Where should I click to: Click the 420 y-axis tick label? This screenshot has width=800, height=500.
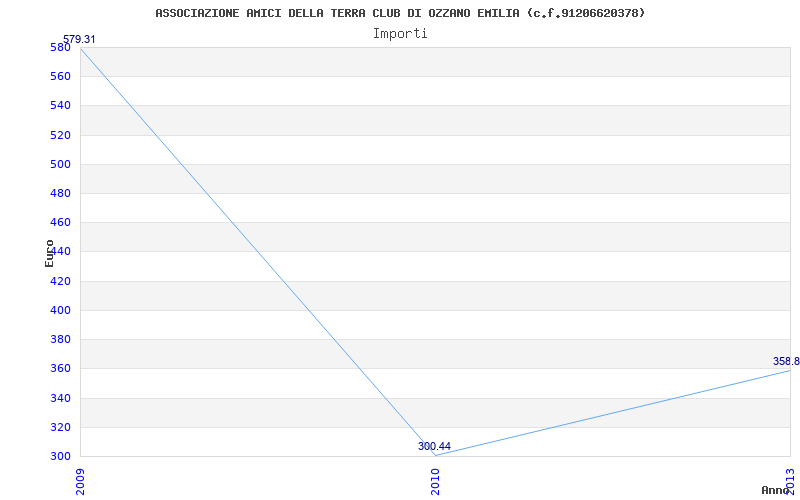coord(61,281)
